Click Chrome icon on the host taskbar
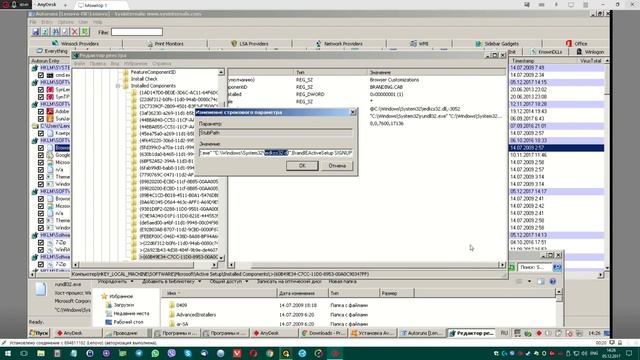The width and height of the screenshot is (640, 360). 269,353
